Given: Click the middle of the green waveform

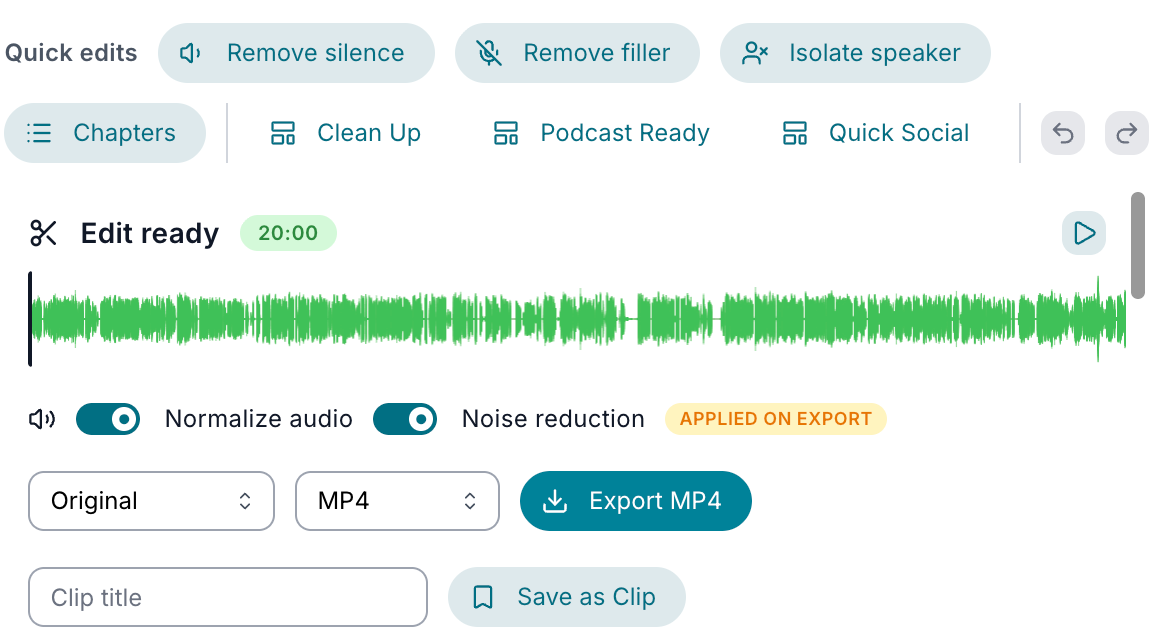Looking at the screenshot, I should pos(579,319).
